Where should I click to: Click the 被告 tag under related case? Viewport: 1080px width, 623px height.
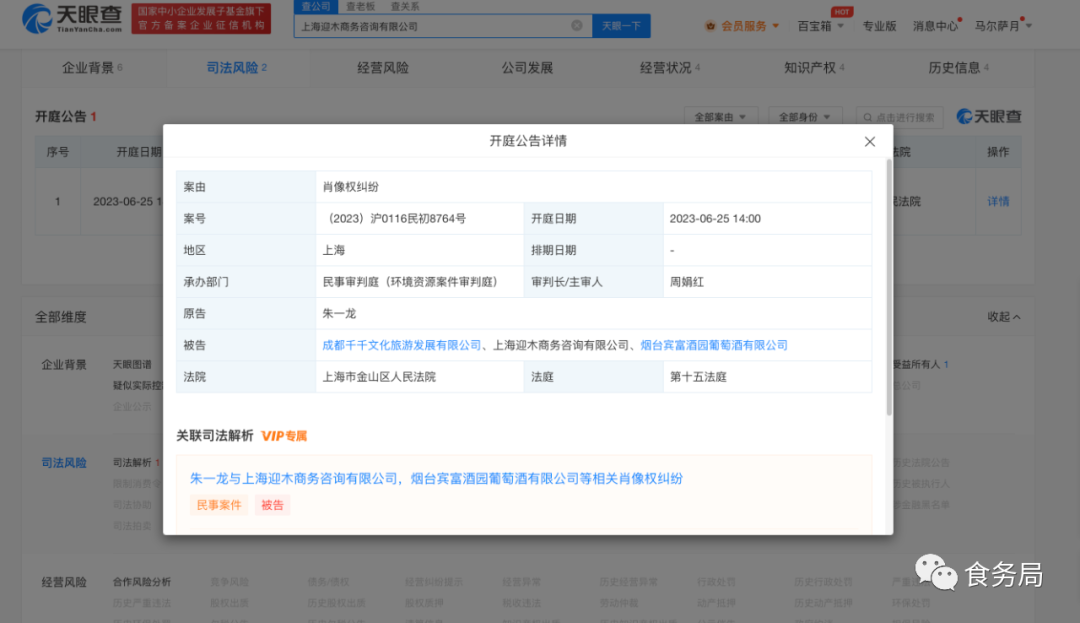[272, 505]
